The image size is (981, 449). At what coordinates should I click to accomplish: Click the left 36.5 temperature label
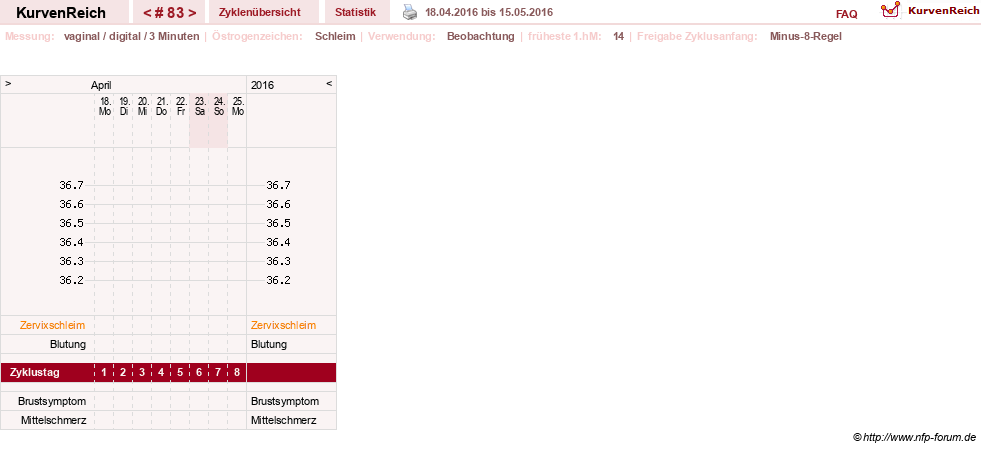(71, 223)
